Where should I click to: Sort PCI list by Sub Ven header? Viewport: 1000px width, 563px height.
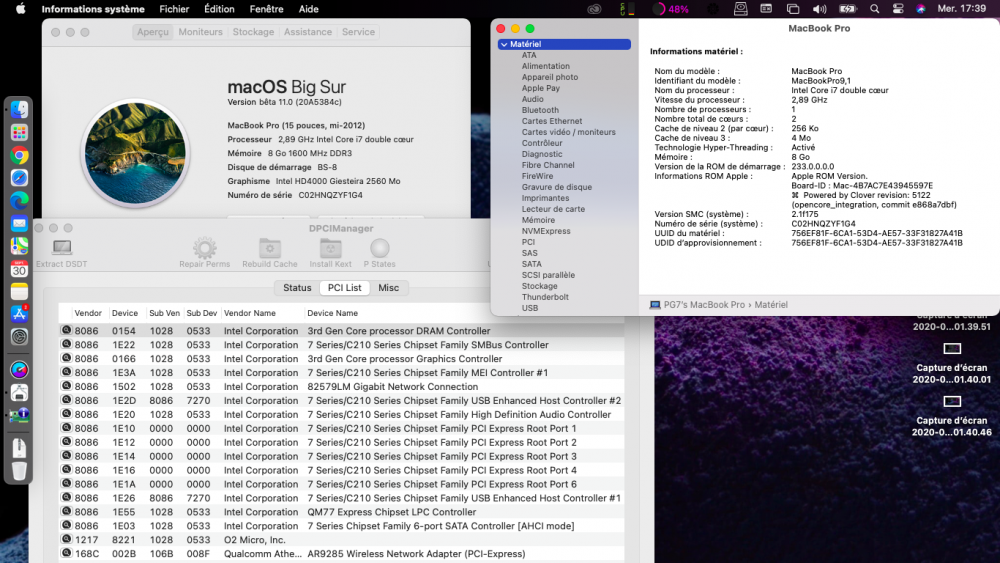[x=165, y=313]
